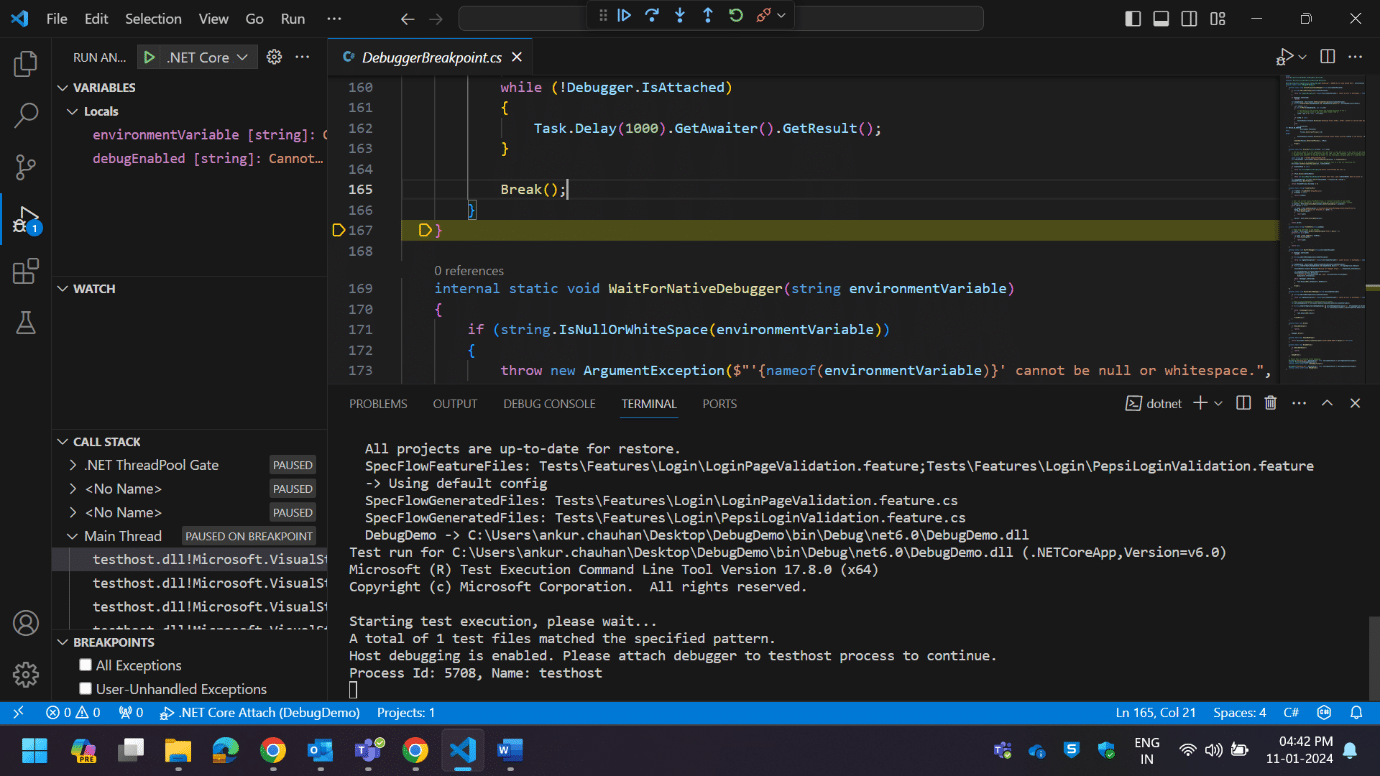The height and width of the screenshot is (776, 1380).
Task: Open the File menu
Action: click(57, 19)
